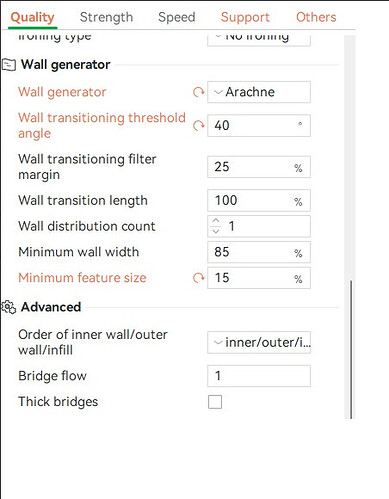
Task: Click the Bridge flow input field
Action: tap(259, 376)
